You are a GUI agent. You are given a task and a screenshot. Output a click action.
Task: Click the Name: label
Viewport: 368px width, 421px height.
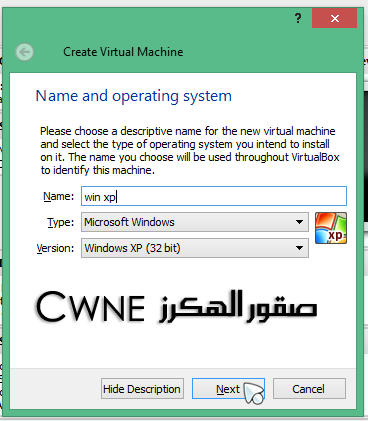[x=58, y=196]
